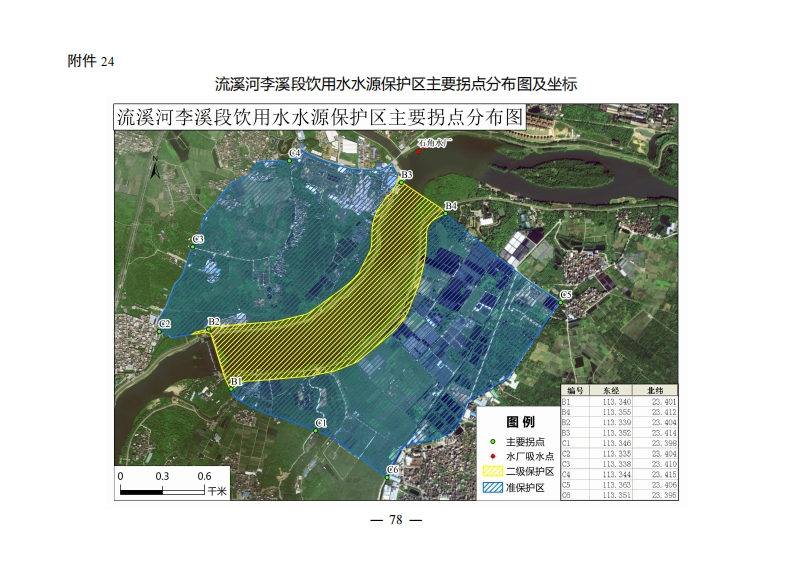The height and width of the screenshot is (561, 793).
Task: Click the map scale bar
Action: click(162, 490)
